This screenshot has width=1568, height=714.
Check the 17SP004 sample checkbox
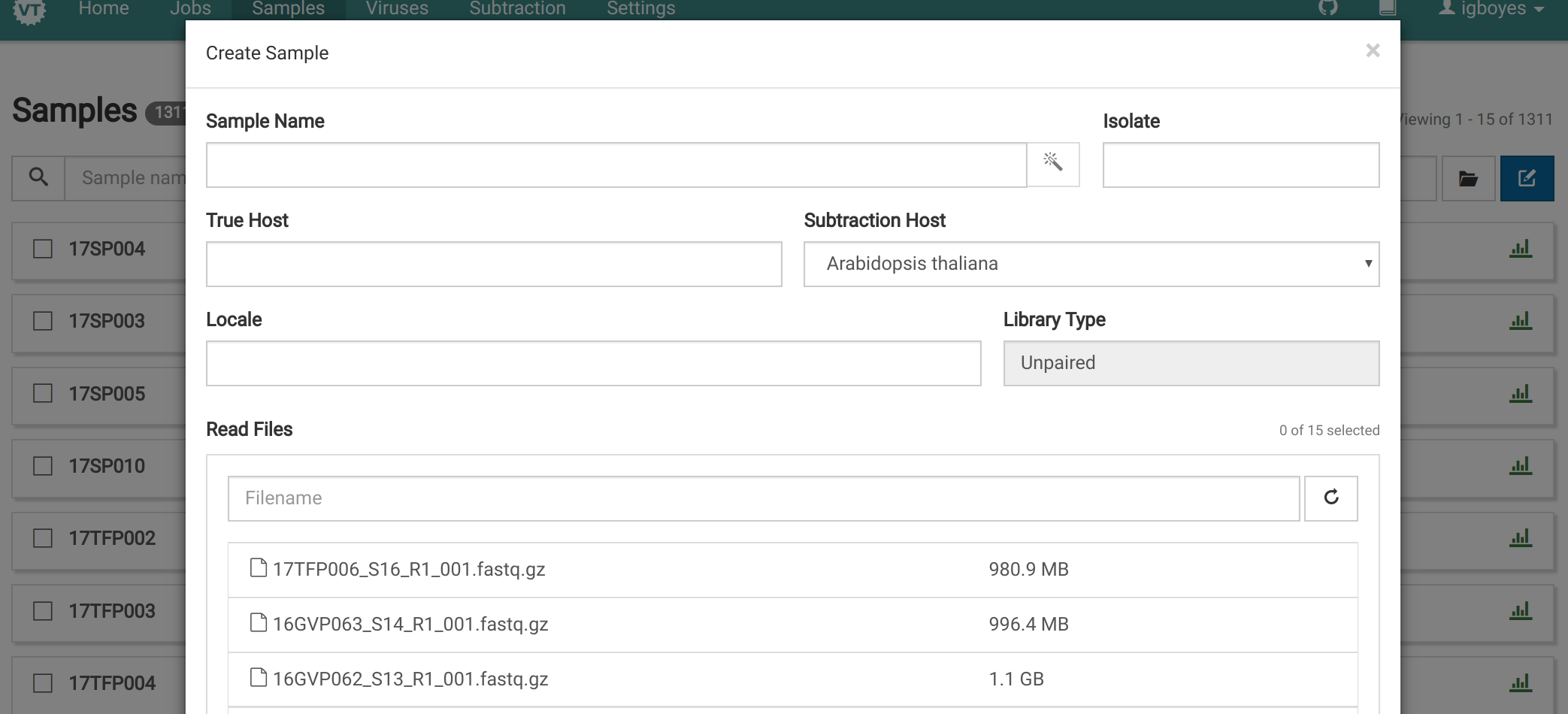[x=43, y=249]
